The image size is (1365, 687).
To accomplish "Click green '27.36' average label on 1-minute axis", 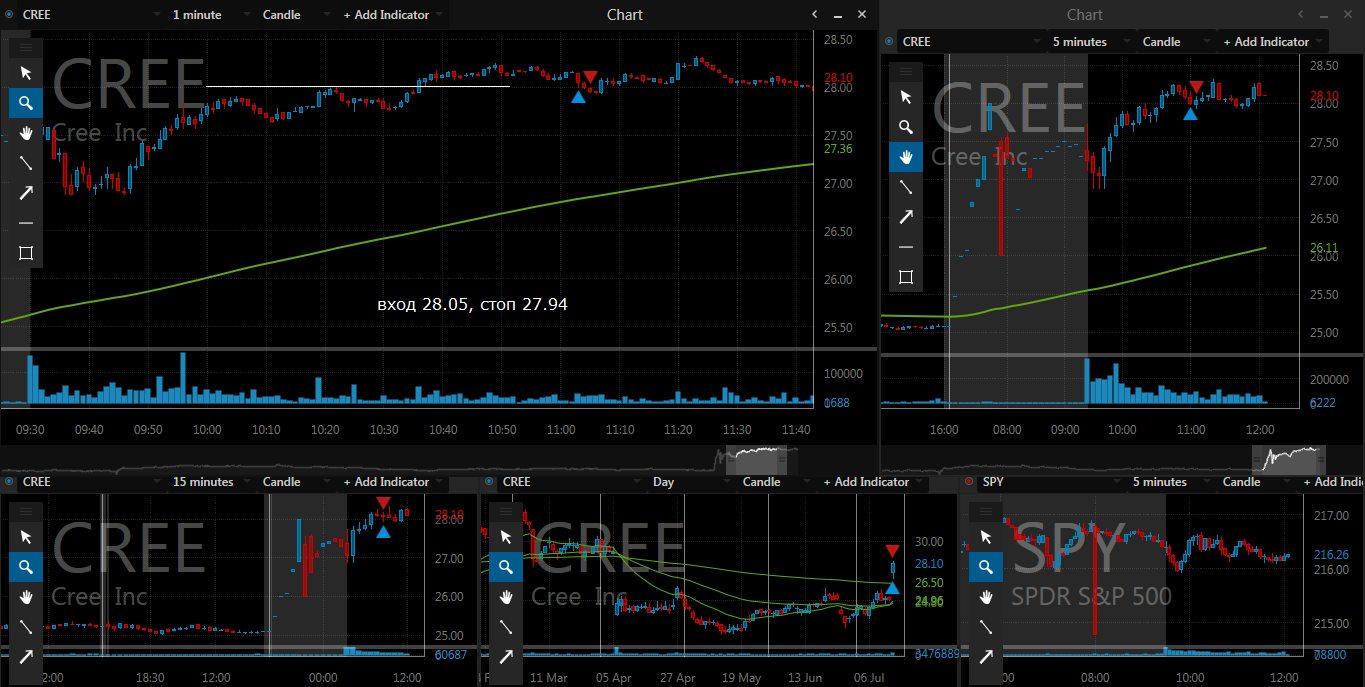I will (838, 149).
